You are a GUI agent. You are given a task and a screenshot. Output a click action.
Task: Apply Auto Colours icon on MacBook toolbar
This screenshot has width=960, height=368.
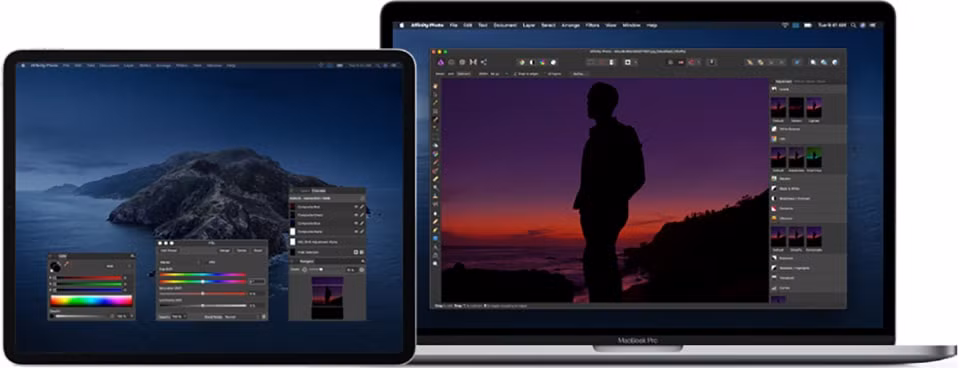[542, 62]
